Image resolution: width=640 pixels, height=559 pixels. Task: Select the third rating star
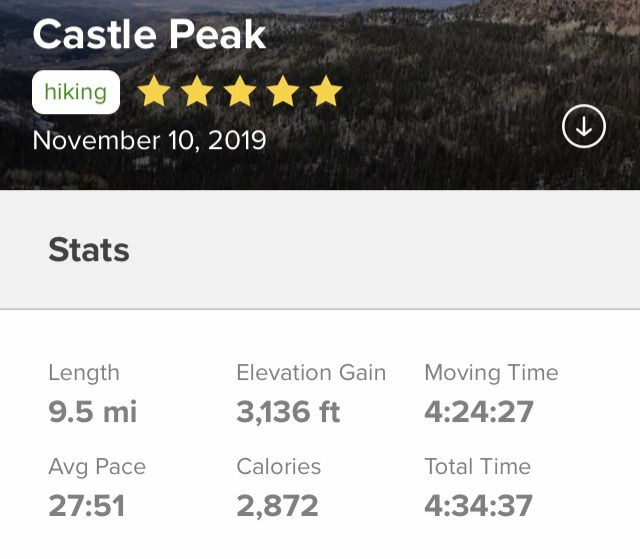click(x=240, y=91)
